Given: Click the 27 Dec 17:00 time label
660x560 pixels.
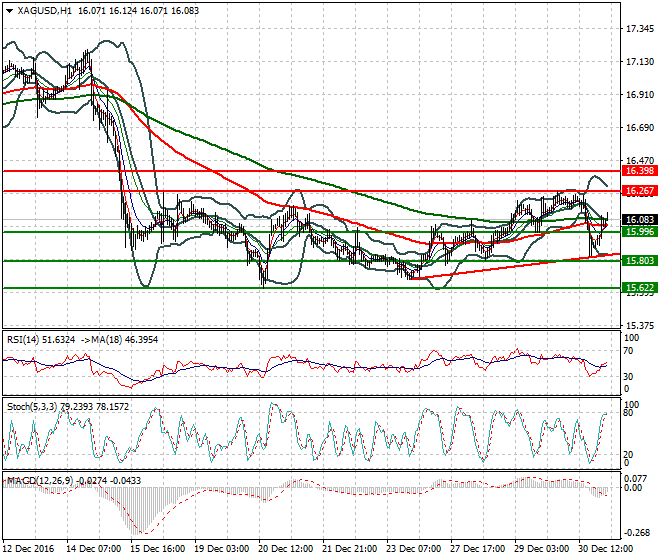Looking at the screenshot, I should (477, 549).
